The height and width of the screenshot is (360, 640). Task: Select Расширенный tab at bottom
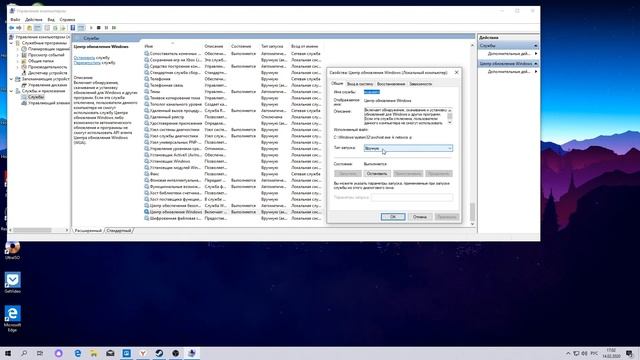(x=88, y=231)
